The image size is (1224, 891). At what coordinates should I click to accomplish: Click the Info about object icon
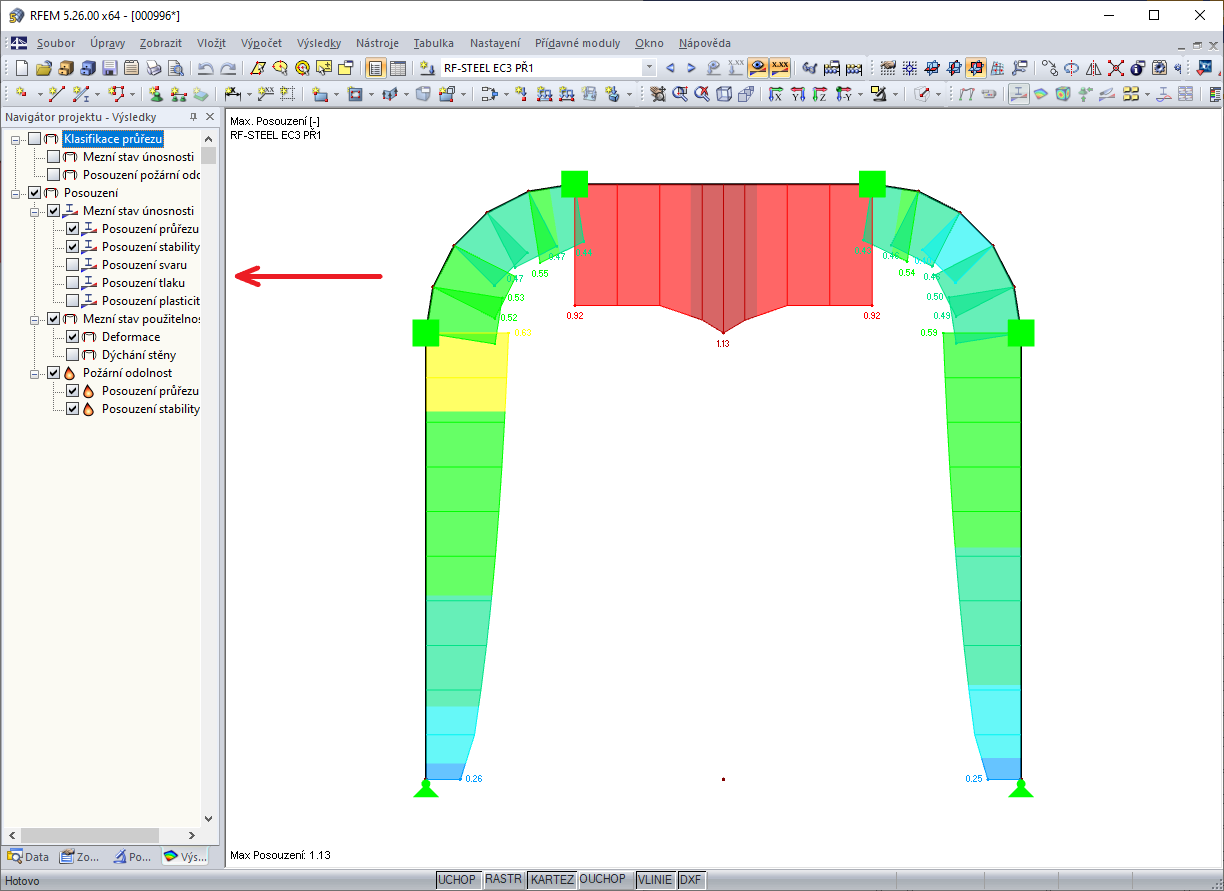tap(1137, 68)
